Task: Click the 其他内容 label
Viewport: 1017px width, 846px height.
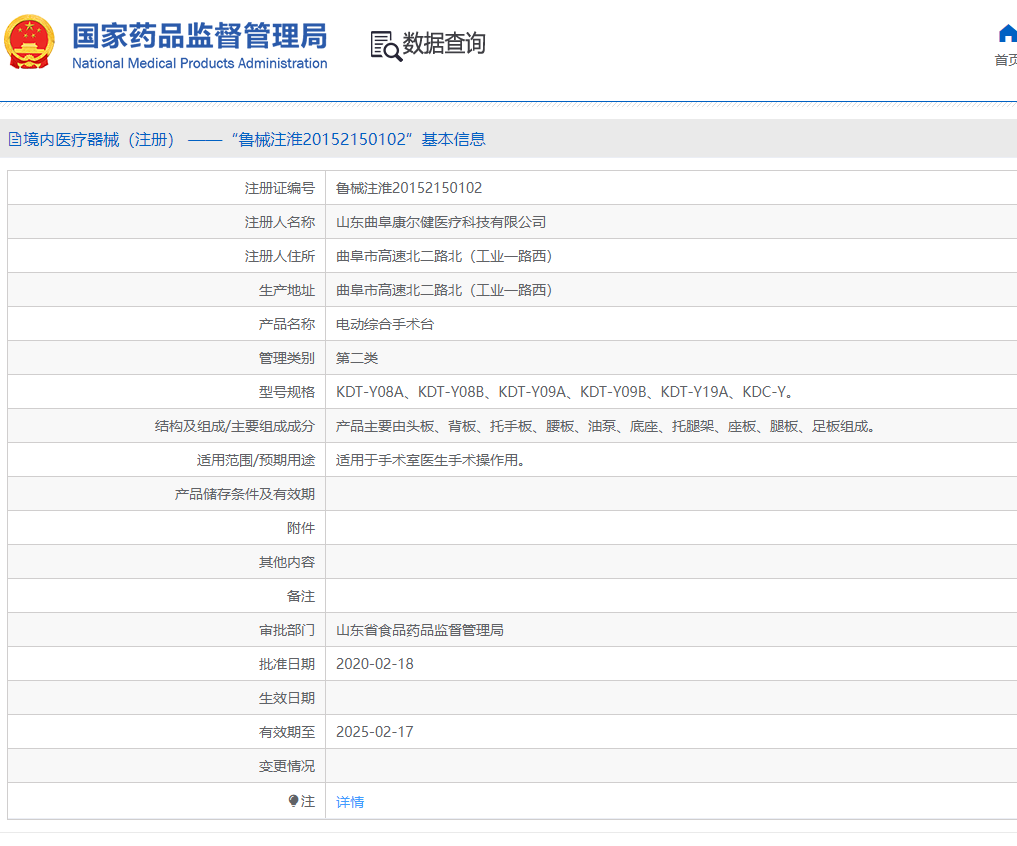Action: 287,562
